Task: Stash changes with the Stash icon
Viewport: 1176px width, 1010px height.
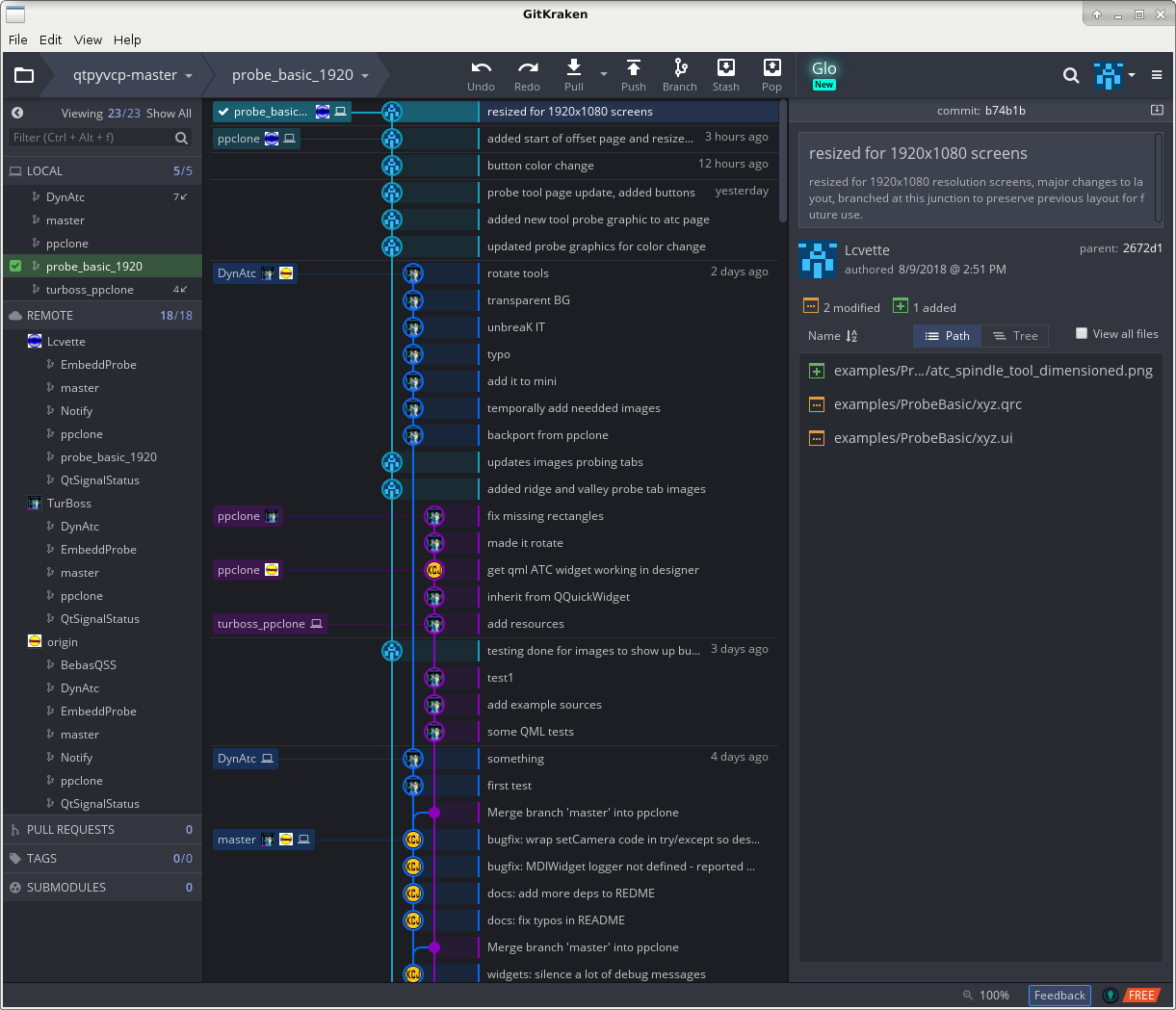Action: tap(725, 66)
